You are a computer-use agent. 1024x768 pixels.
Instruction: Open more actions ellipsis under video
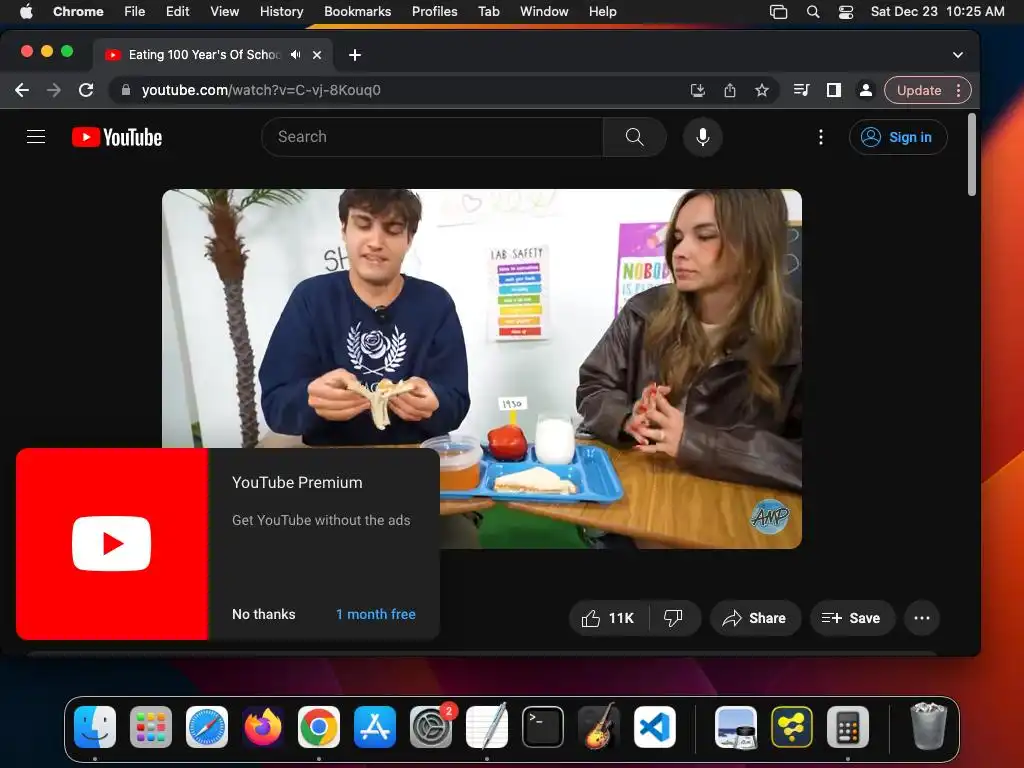click(x=921, y=618)
